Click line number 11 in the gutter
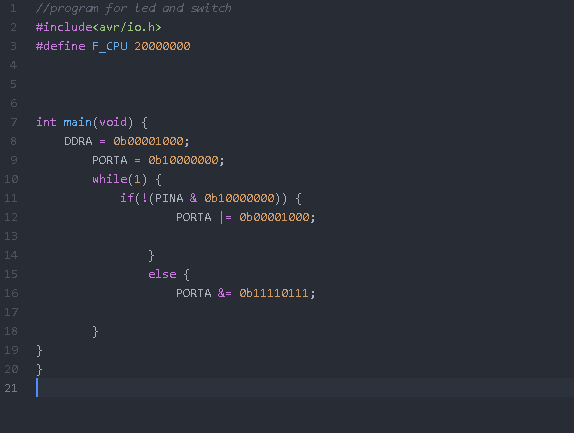The width and height of the screenshot is (574, 433). coord(11,198)
